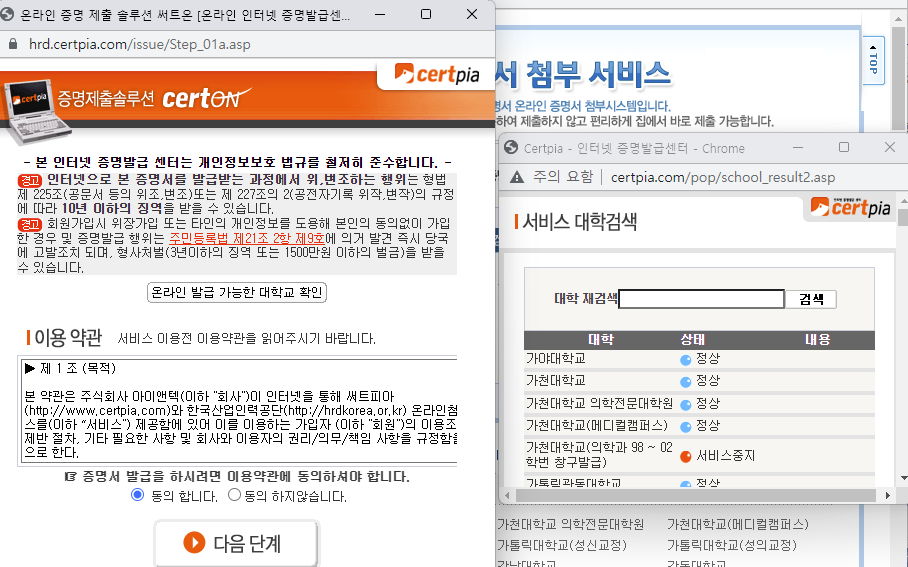
Task: Minimize the Certpia university search window
Action: pos(798,147)
